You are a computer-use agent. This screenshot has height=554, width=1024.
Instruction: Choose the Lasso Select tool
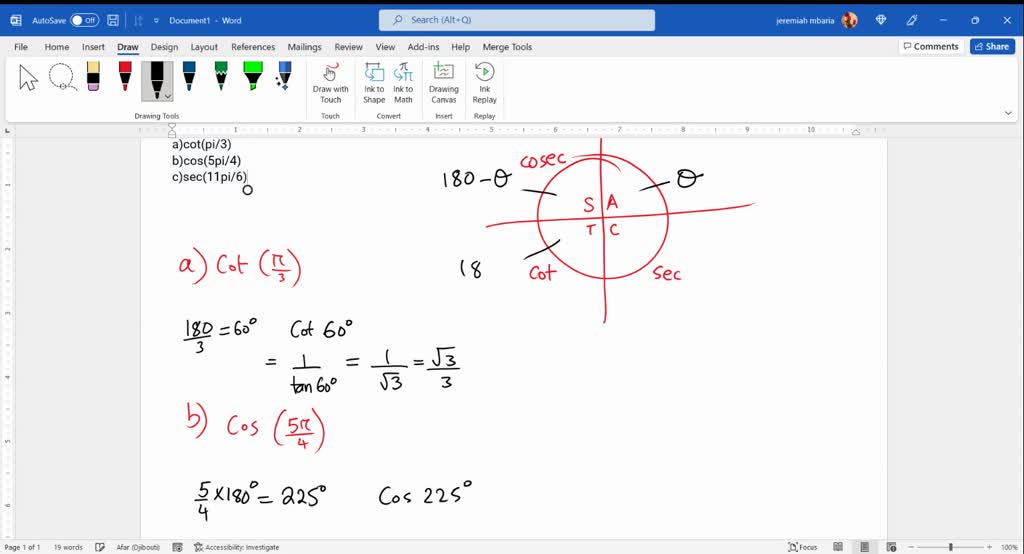click(62, 77)
